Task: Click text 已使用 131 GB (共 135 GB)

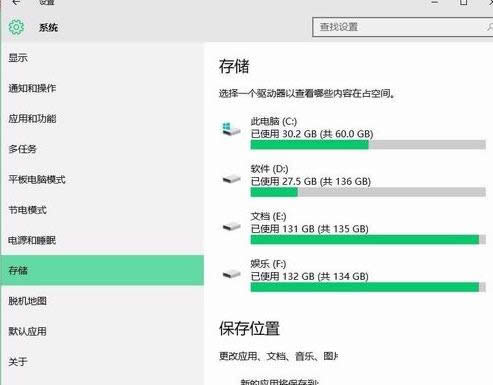Action: click(x=310, y=229)
